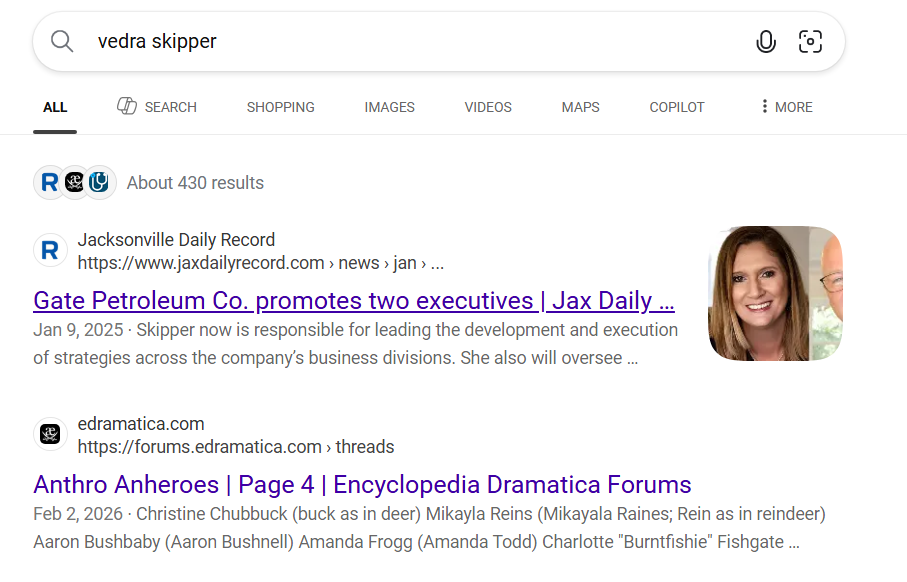Activate voice search microphone icon
Image resolution: width=907 pixels, height=582 pixels.
tap(766, 41)
